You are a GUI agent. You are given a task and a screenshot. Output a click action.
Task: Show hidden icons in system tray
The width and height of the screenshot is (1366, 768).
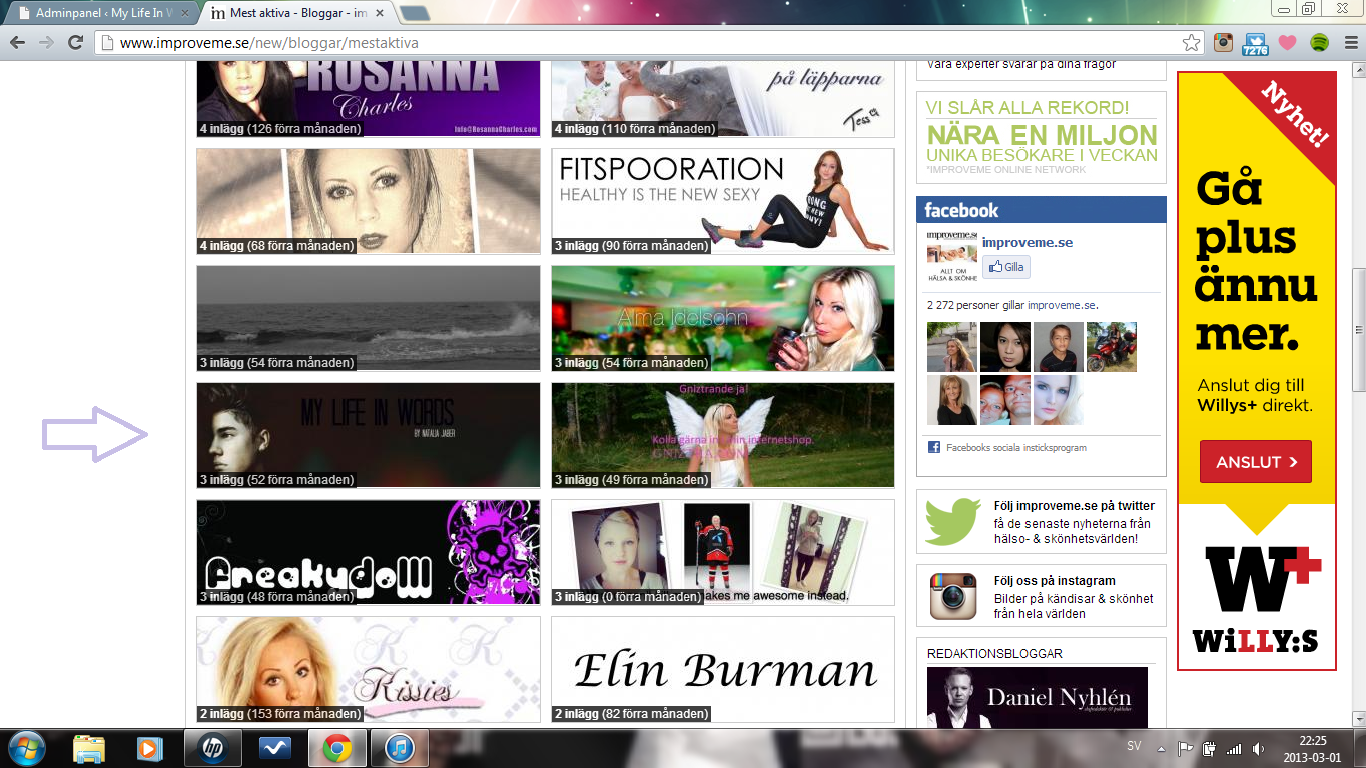(1161, 748)
